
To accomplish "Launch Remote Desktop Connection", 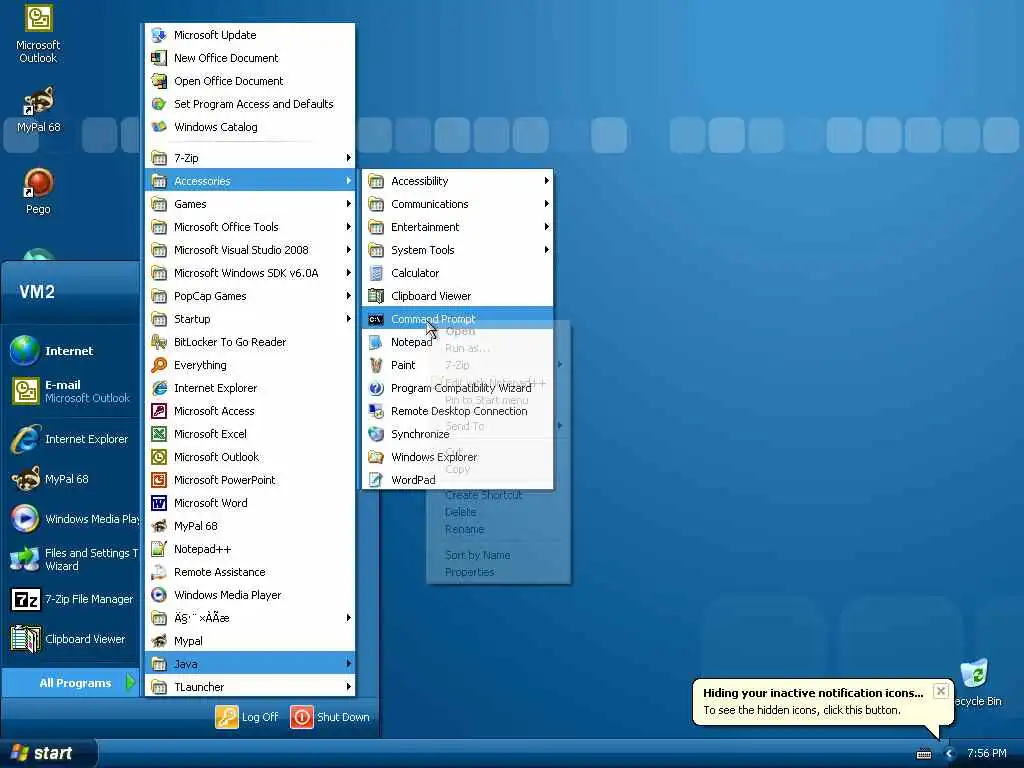I will pos(457,411).
